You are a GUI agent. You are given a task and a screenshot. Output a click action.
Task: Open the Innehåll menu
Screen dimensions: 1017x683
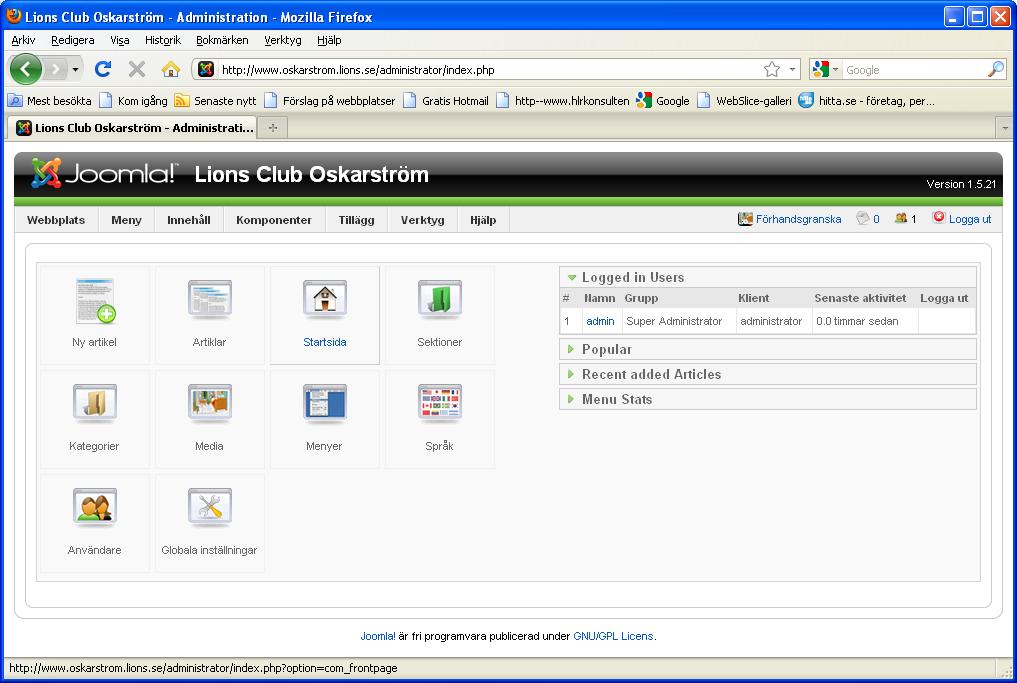[x=189, y=220]
